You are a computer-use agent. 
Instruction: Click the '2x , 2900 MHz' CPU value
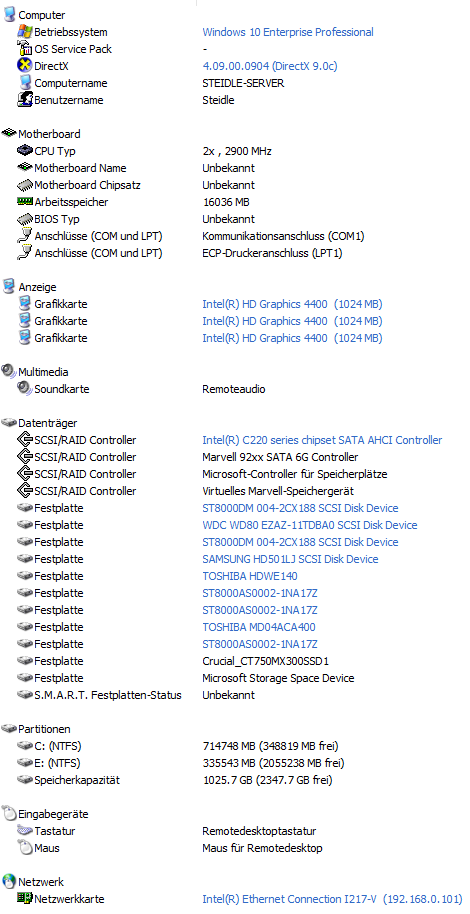[x=237, y=152]
